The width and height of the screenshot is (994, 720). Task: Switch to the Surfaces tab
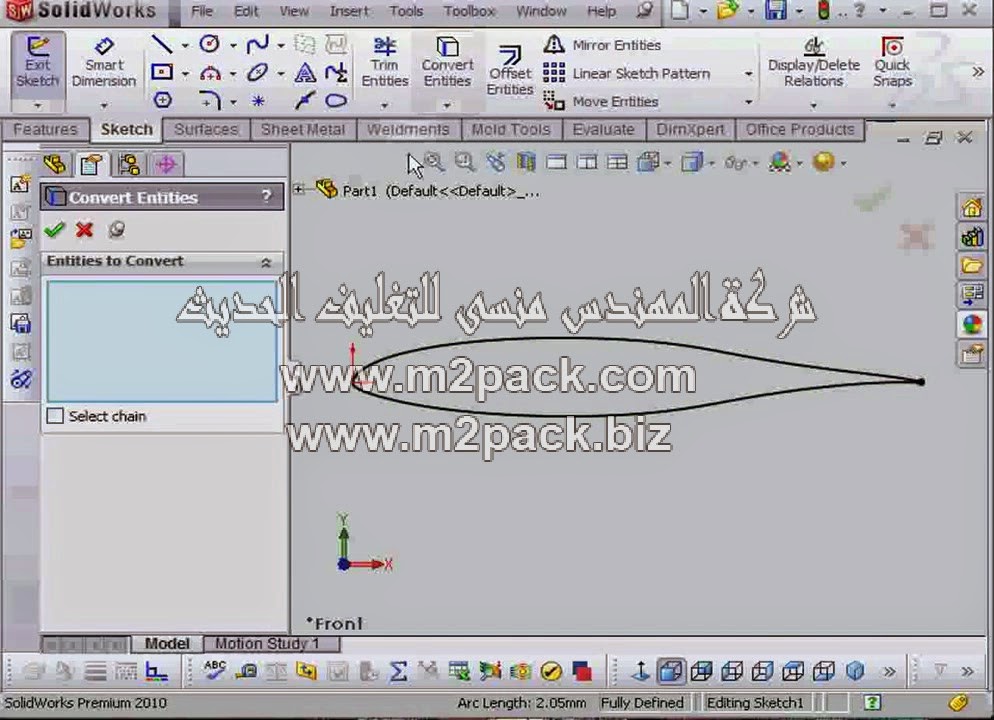[x=205, y=129]
